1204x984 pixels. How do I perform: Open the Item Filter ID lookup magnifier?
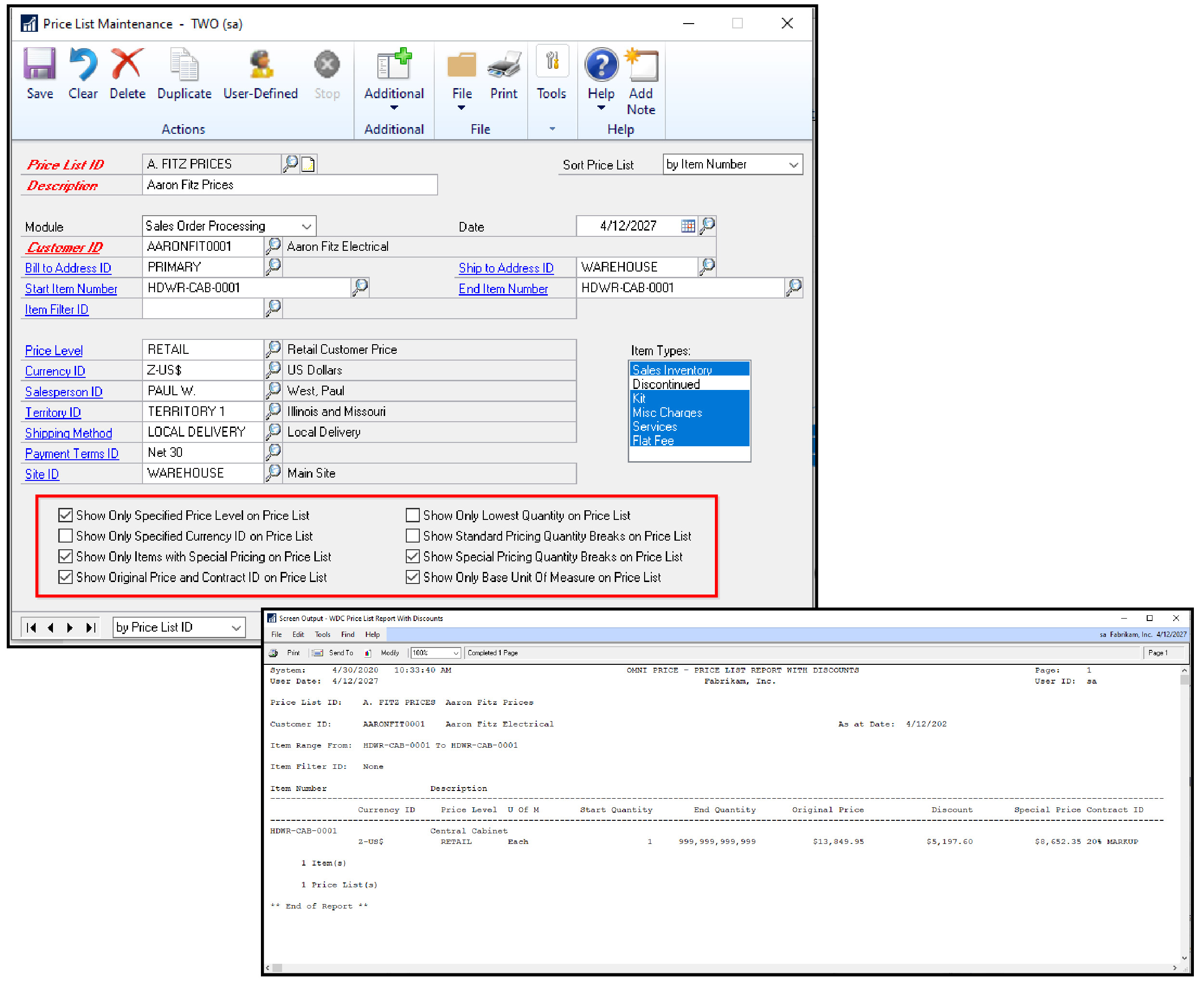(x=273, y=308)
